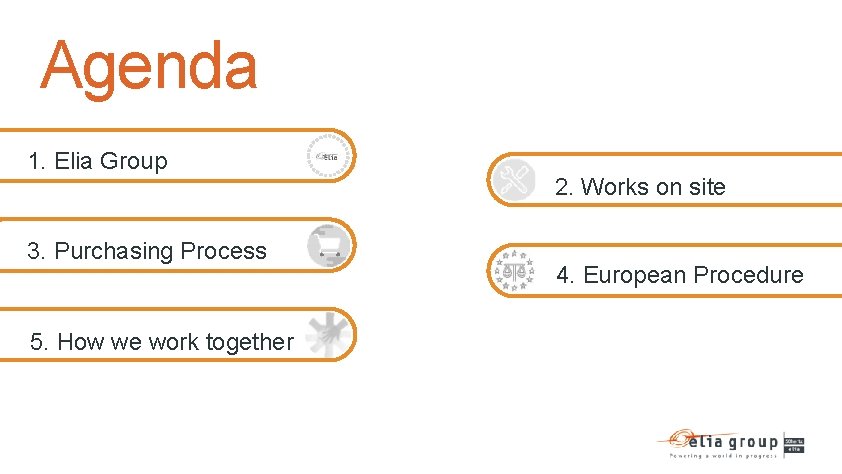Click the shopping cart icon
This screenshot has height=474, width=842.
[x=329, y=245]
